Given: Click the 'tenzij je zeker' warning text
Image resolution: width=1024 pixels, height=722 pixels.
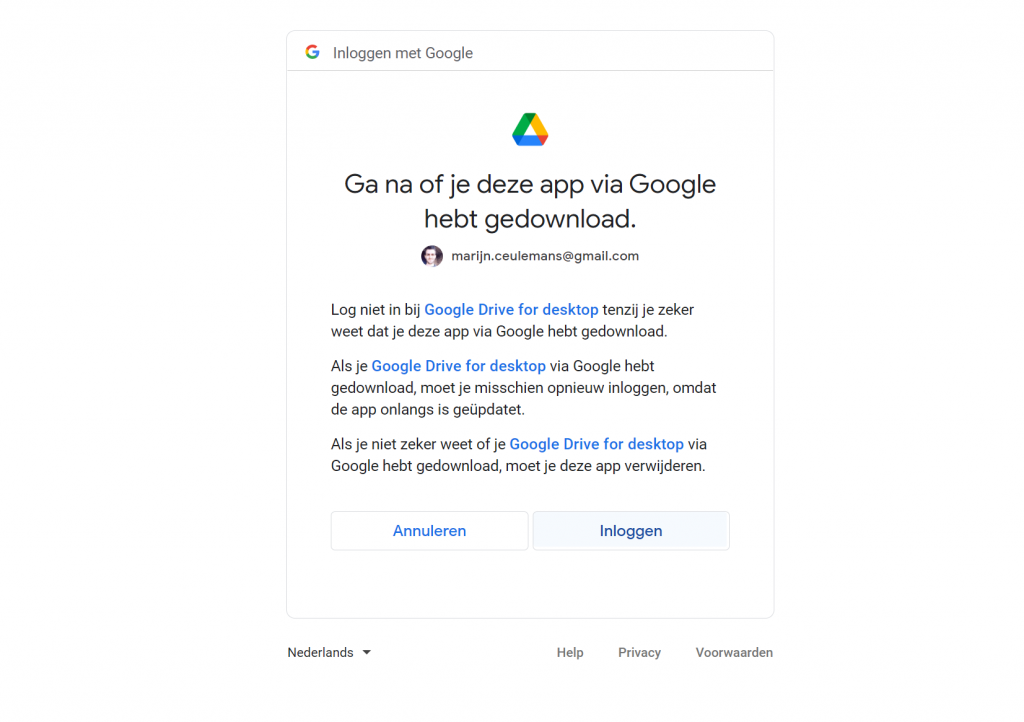Looking at the screenshot, I should point(648,309).
